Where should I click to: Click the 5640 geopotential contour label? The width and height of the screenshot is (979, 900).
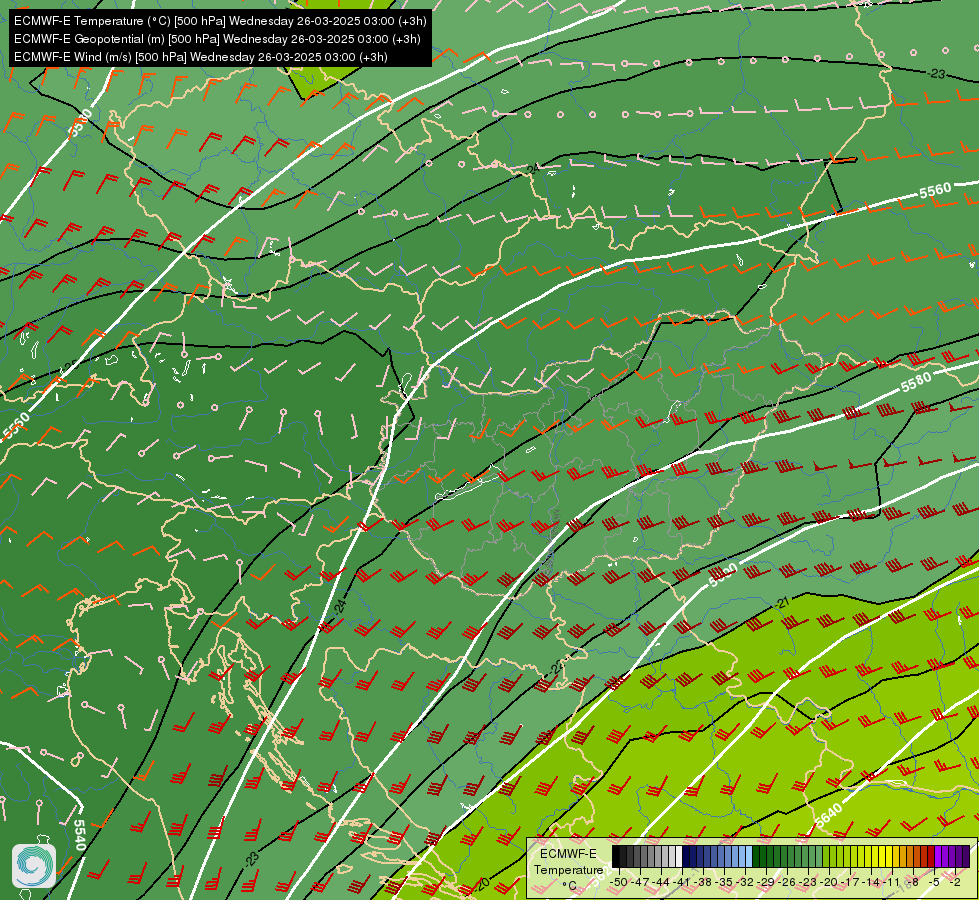point(829,816)
